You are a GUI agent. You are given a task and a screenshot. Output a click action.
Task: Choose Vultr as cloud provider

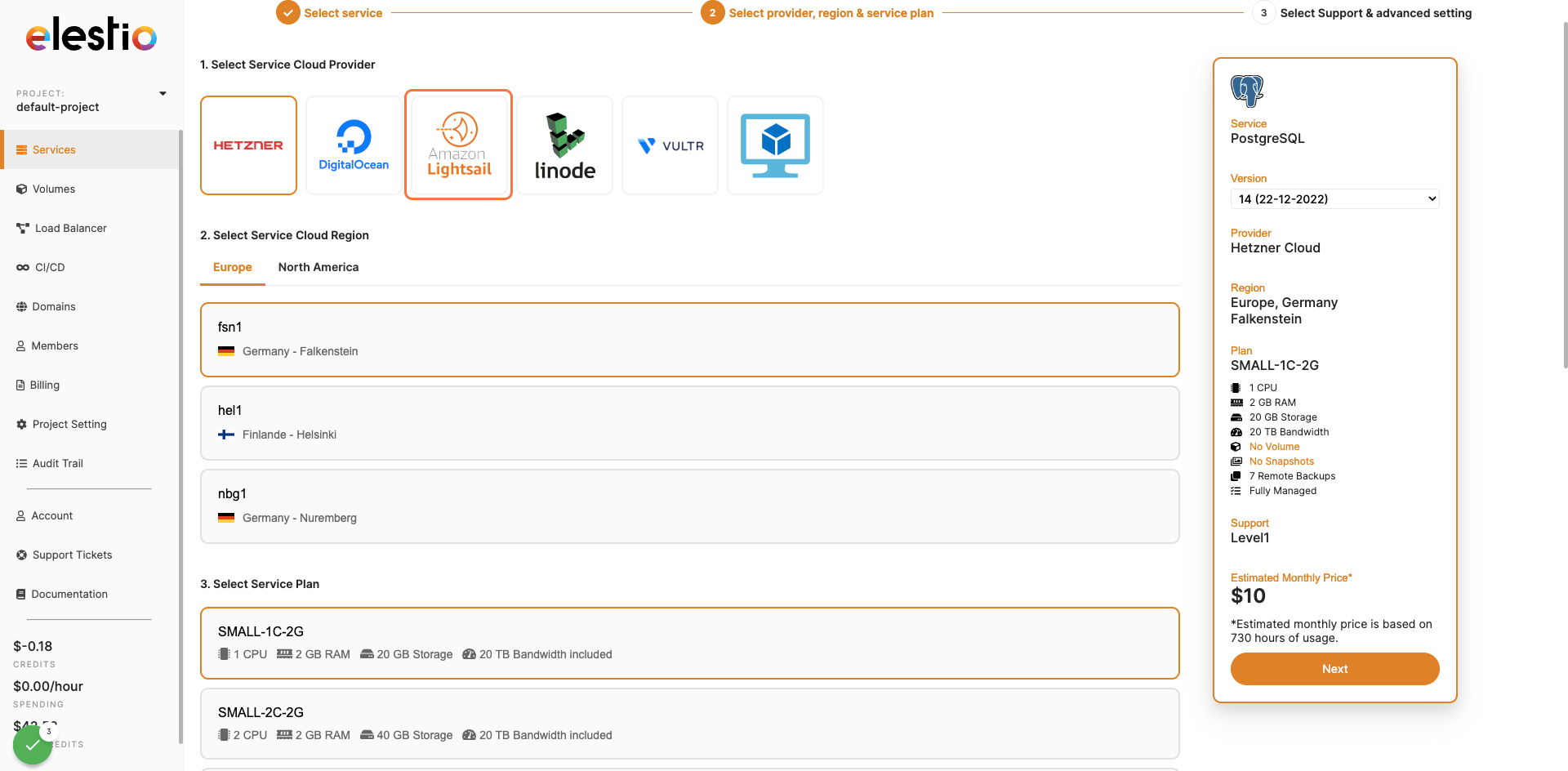[670, 145]
